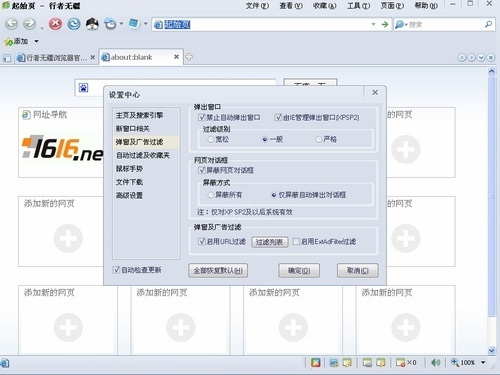
Task: Select 新窗口相关 in settings sidebar
Action: click(x=133, y=129)
